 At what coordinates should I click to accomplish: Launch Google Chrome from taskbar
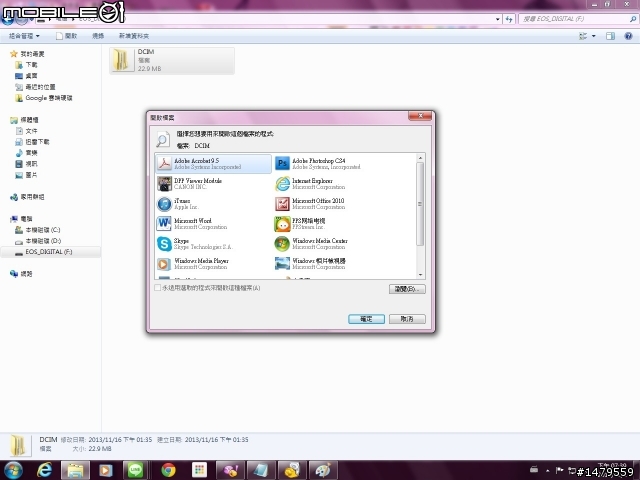[168, 471]
